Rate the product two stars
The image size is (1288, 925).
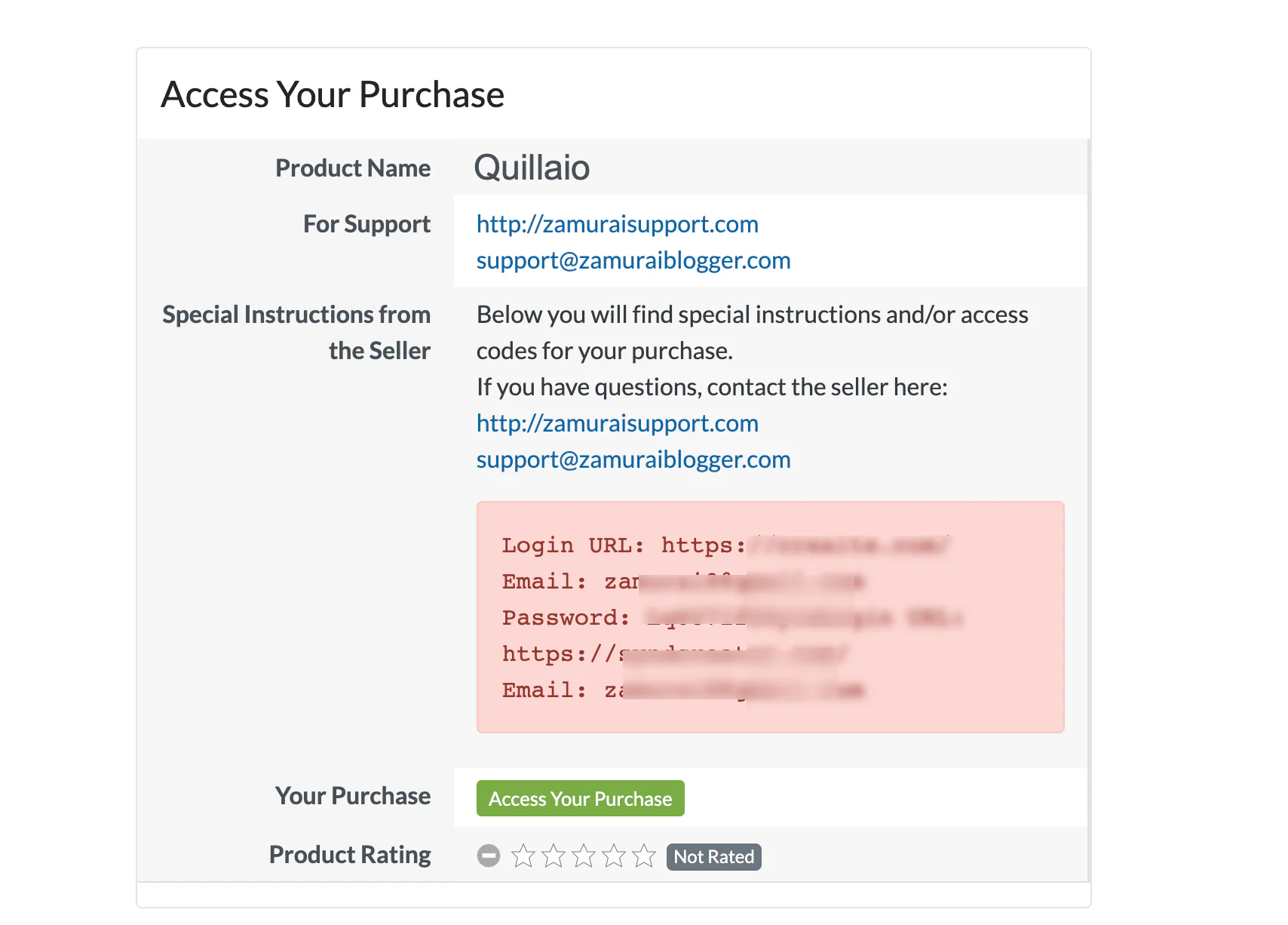554,856
